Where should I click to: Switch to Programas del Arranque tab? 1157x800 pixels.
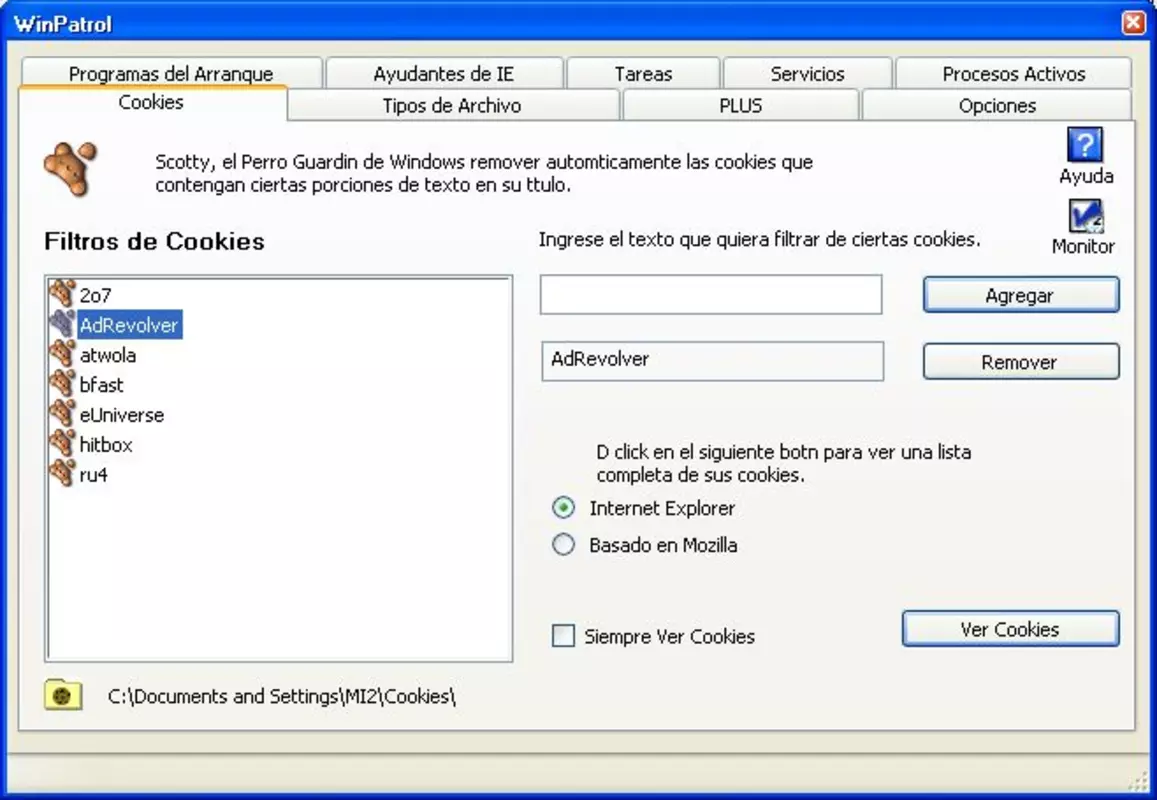[x=171, y=73]
